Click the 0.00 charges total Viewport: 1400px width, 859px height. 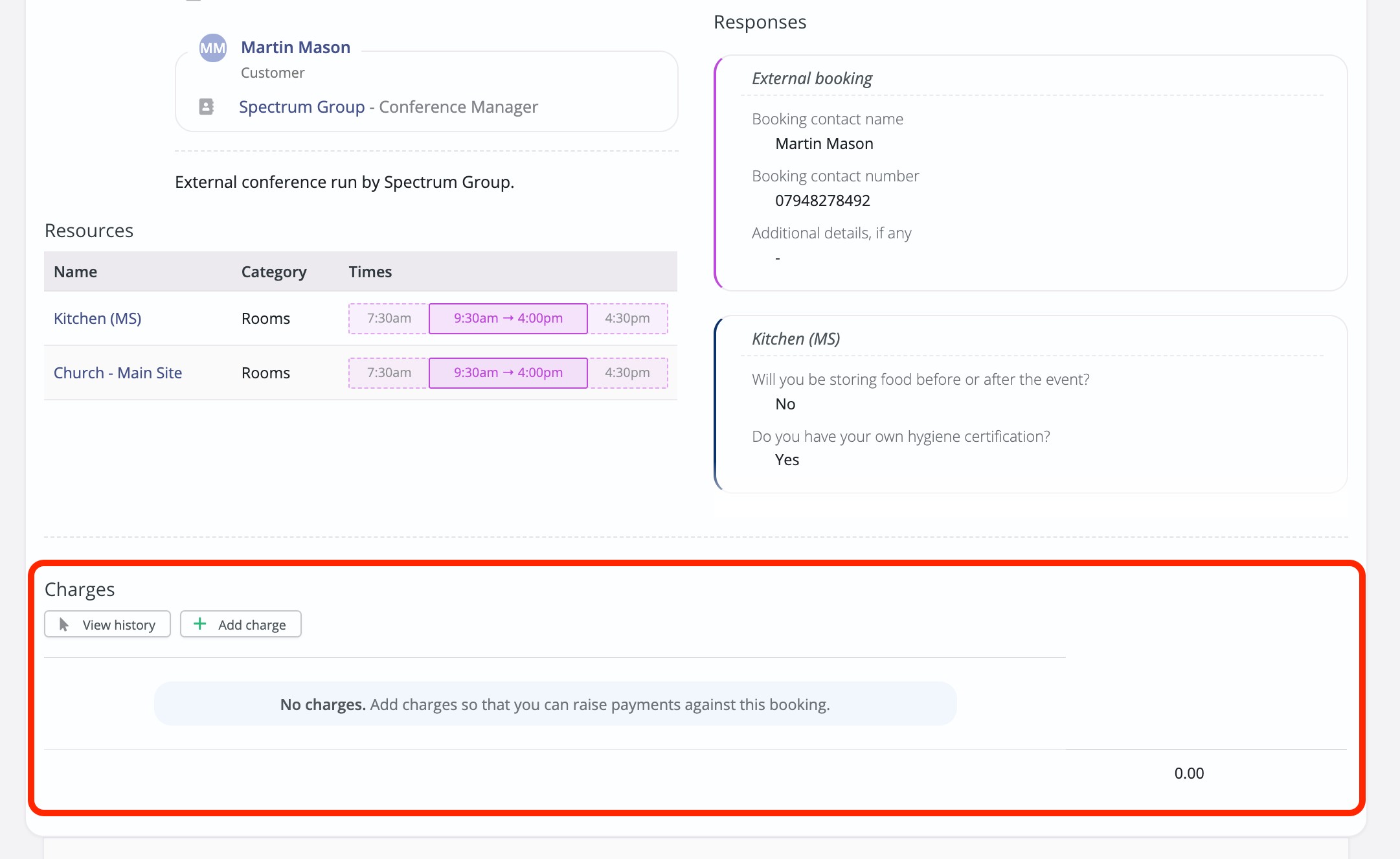[1189, 773]
